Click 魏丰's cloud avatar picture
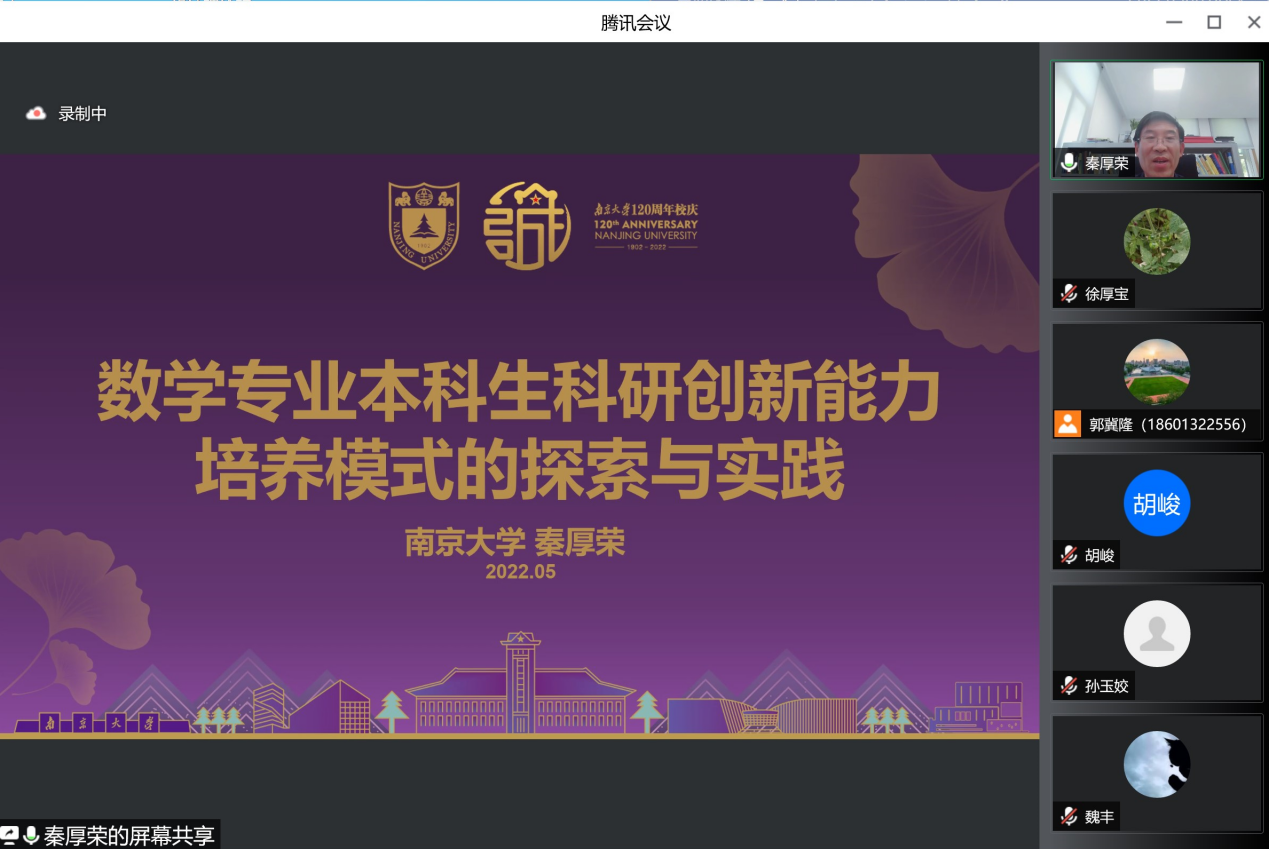The height and width of the screenshot is (849, 1269). pyautogui.click(x=1156, y=764)
